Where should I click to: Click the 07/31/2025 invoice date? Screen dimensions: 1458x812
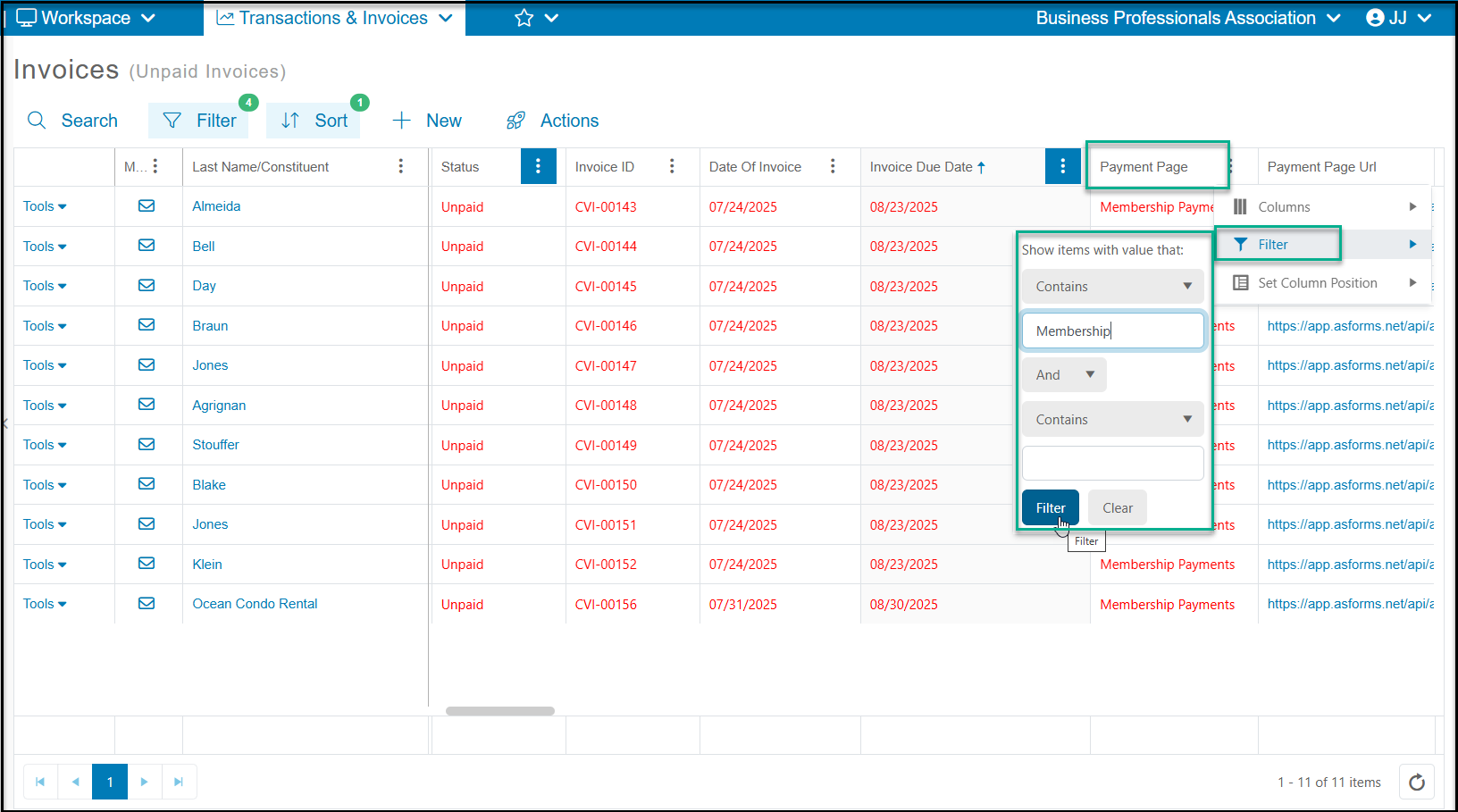(743, 605)
